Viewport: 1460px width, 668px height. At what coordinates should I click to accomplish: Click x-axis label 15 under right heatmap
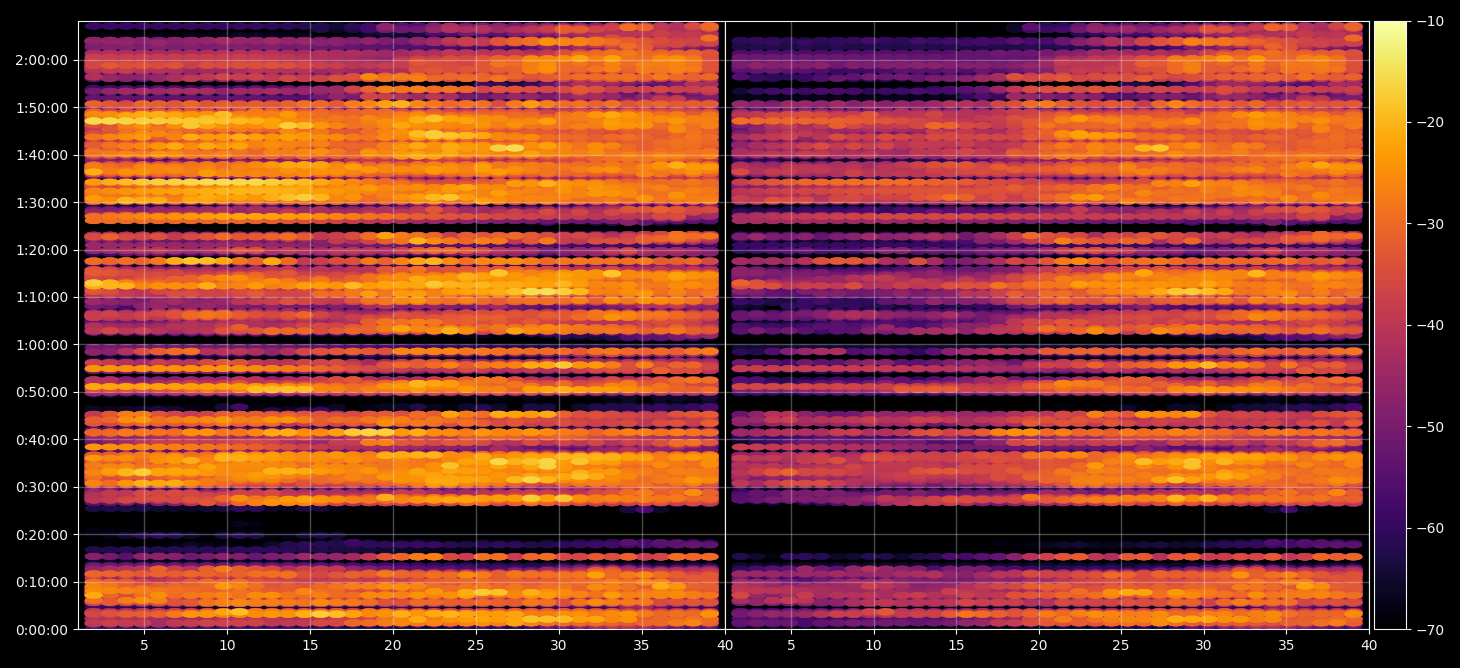(957, 646)
